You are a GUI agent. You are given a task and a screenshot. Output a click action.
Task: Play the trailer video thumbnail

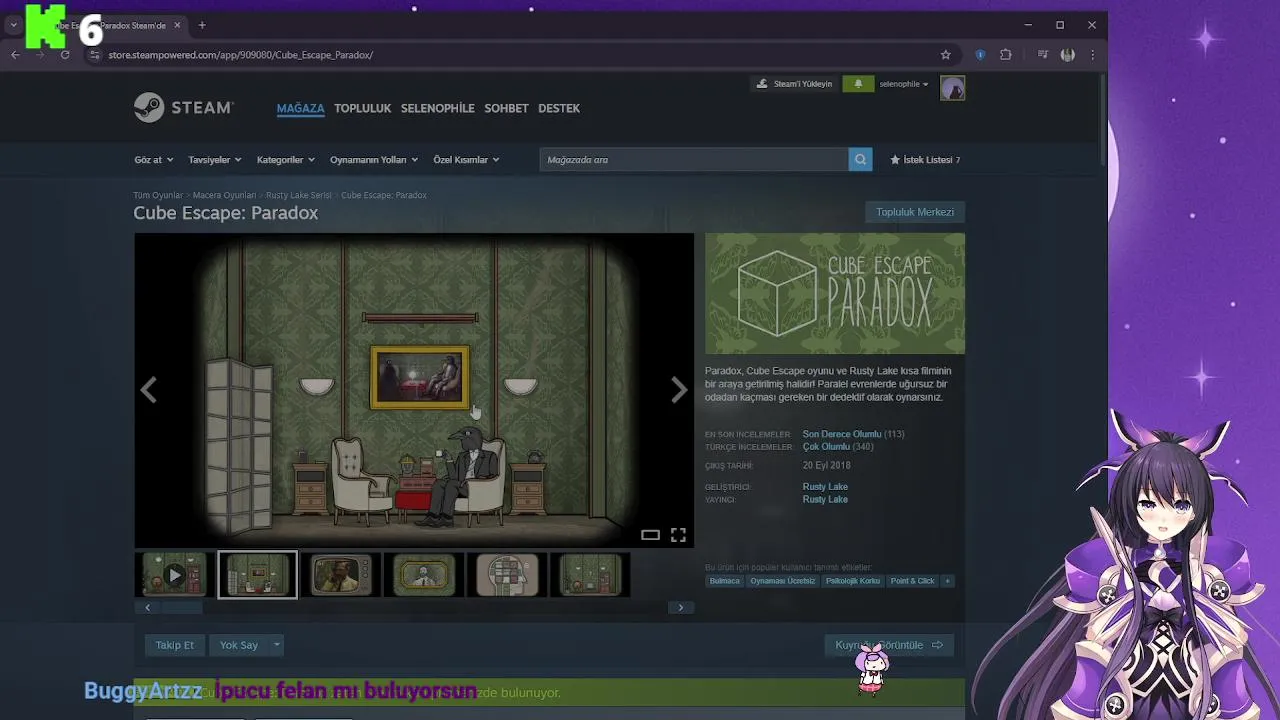click(174, 575)
